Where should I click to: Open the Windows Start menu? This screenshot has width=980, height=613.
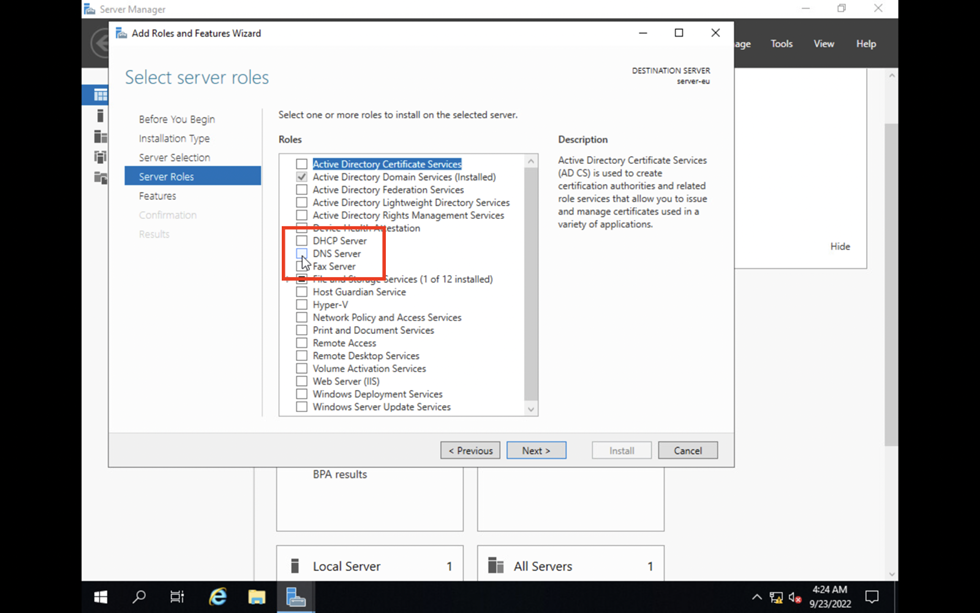[101, 597]
